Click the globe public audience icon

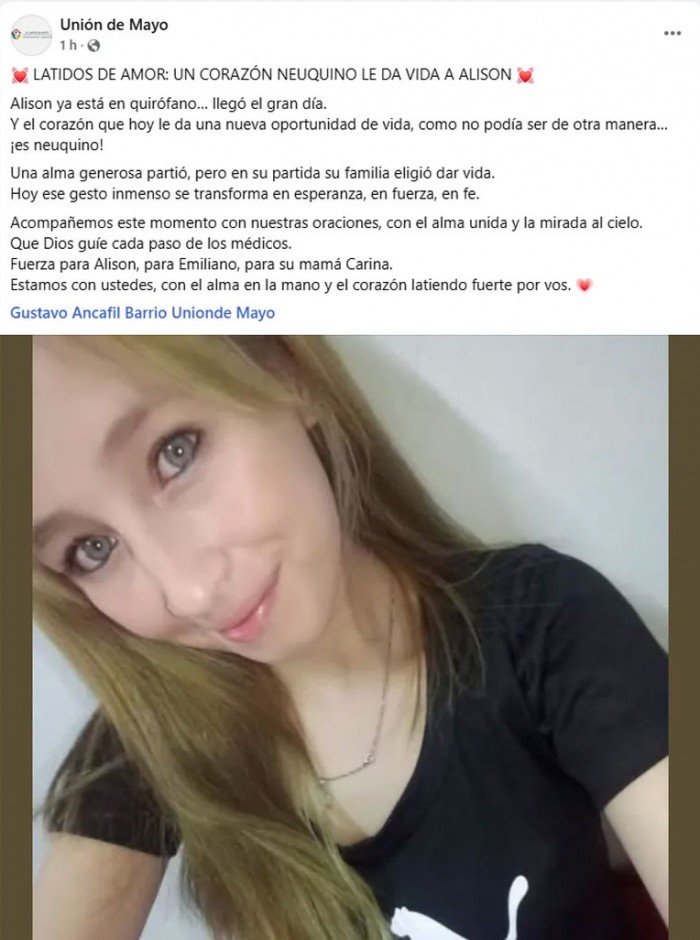(x=93, y=46)
